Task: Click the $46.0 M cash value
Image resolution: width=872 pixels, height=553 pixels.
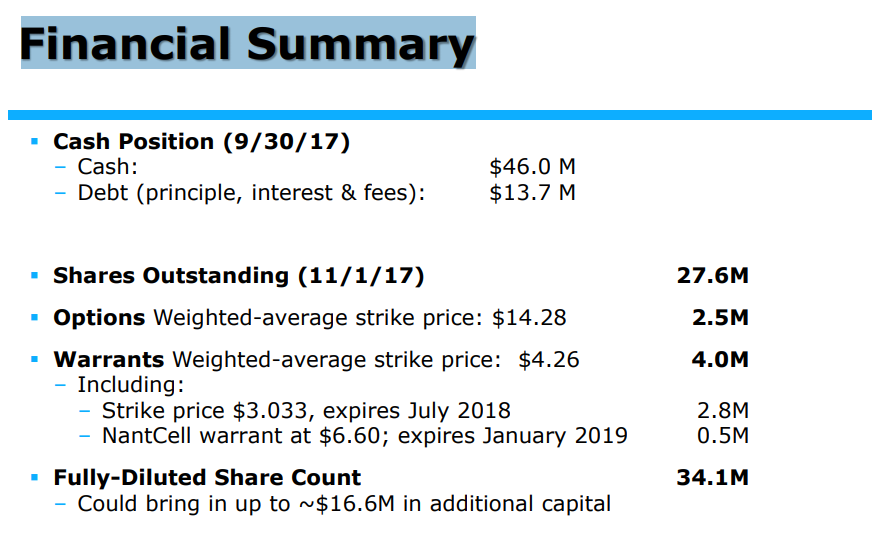Action: point(532,167)
